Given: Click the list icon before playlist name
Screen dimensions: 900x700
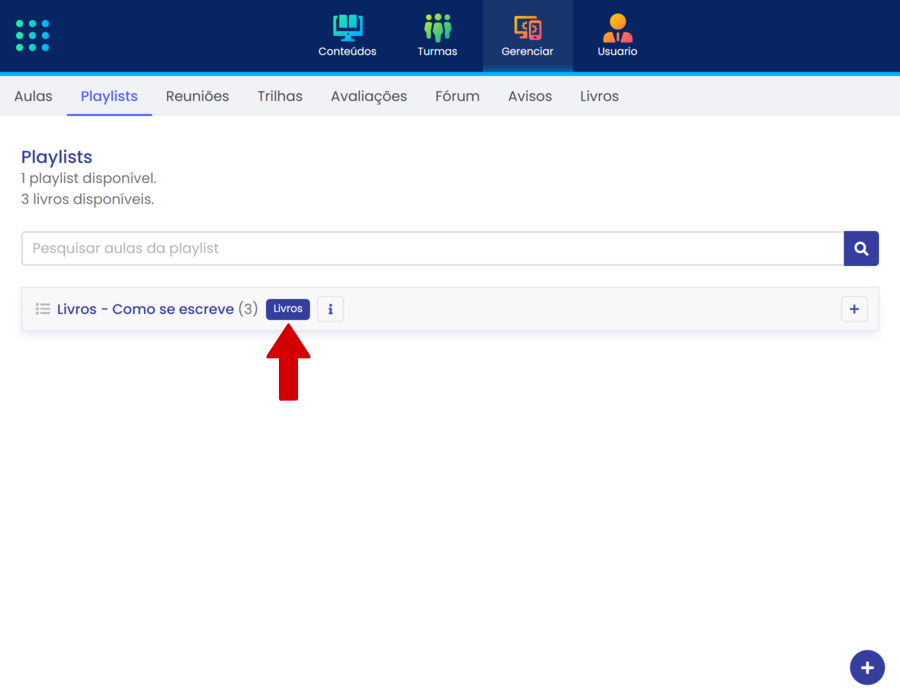Looking at the screenshot, I should pyautogui.click(x=43, y=309).
